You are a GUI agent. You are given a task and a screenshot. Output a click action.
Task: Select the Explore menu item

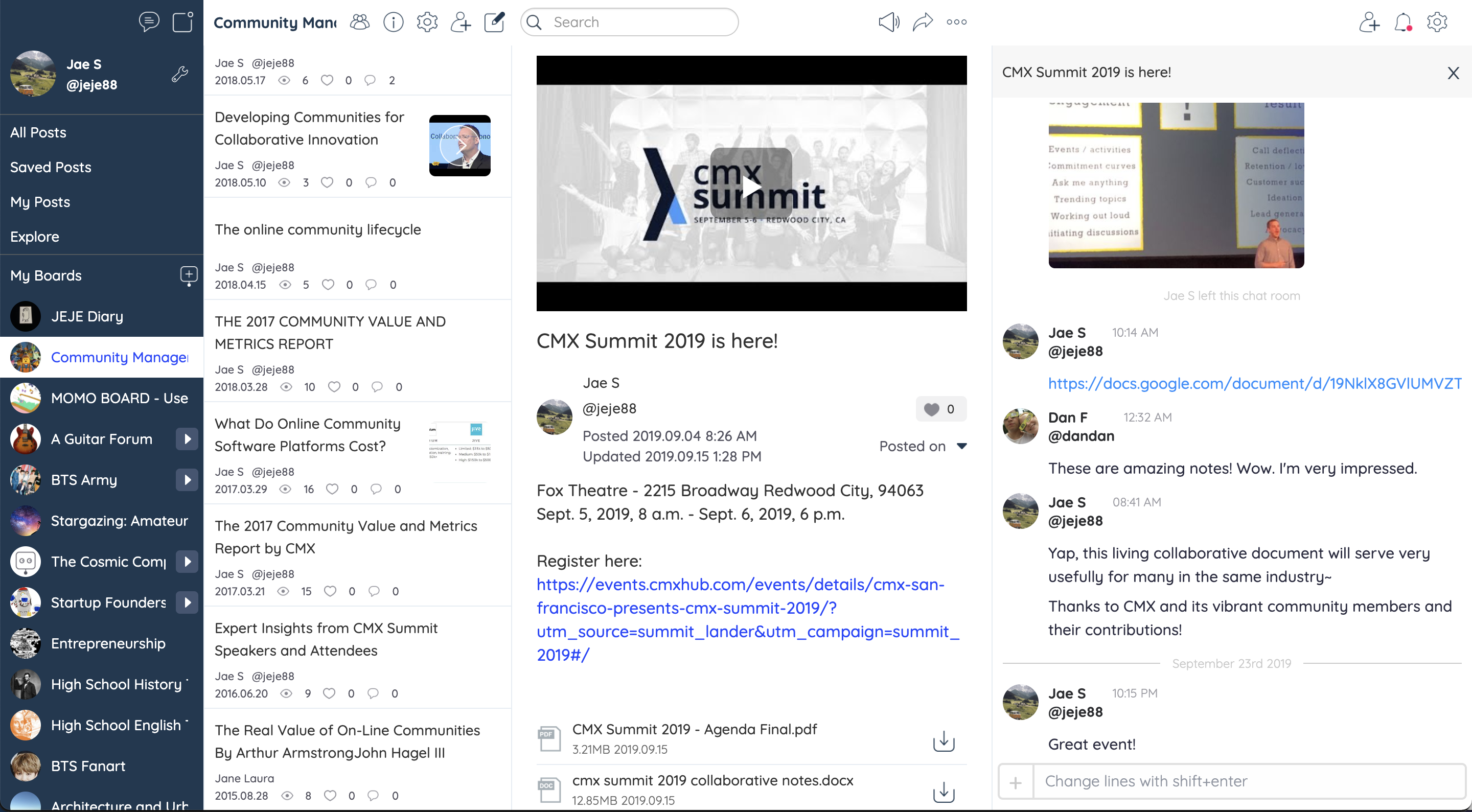point(35,237)
